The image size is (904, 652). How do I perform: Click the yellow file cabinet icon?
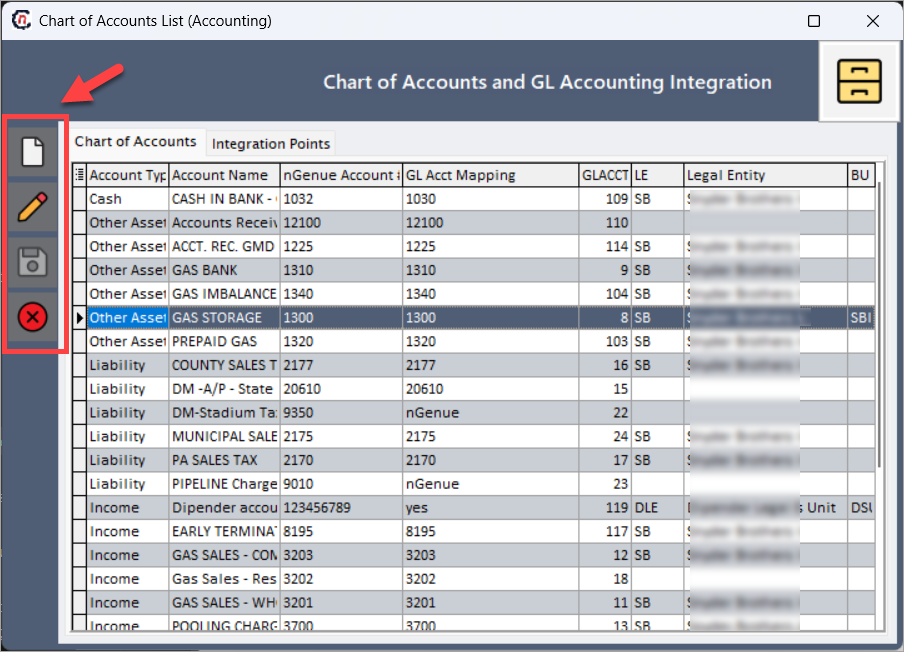click(x=859, y=81)
